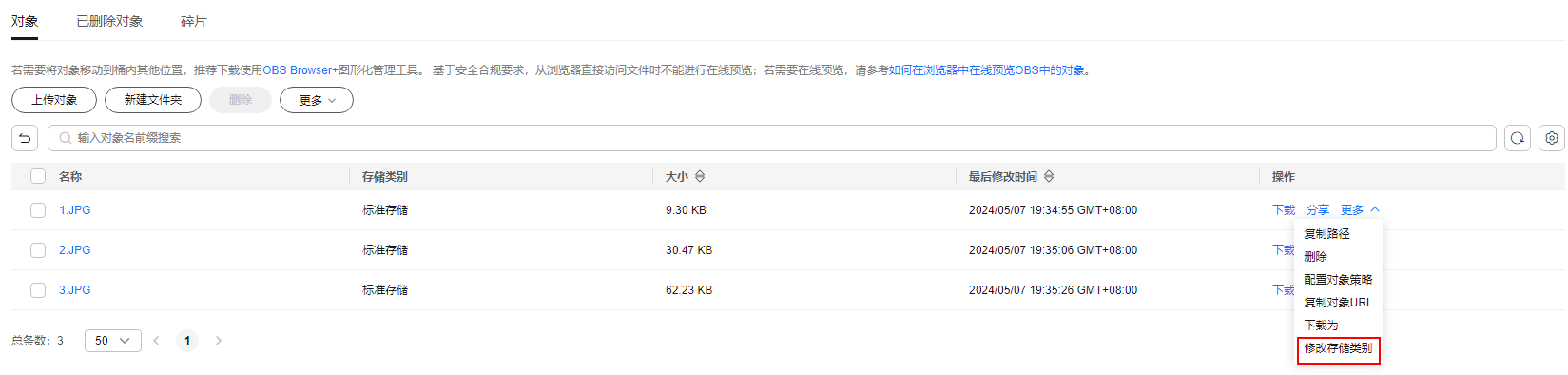Check the box for 2.JPG

coord(38,250)
